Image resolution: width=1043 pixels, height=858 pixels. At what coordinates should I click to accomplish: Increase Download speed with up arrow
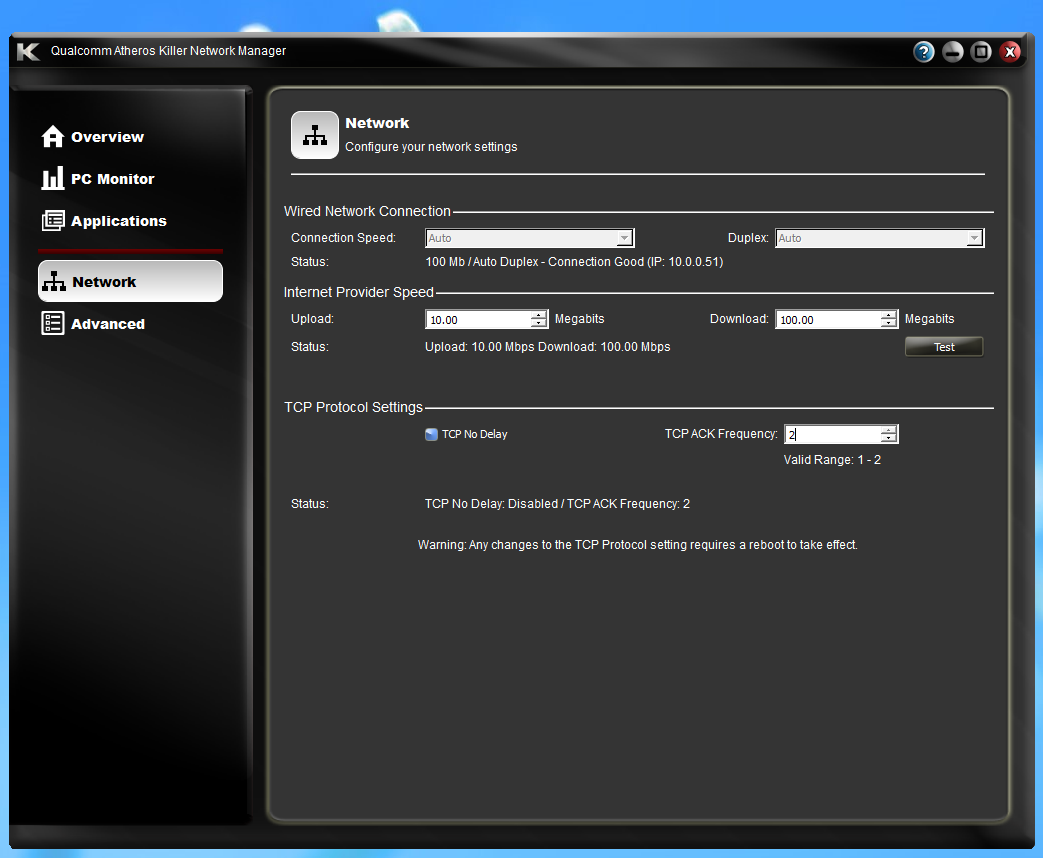click(x=889, y=315)
